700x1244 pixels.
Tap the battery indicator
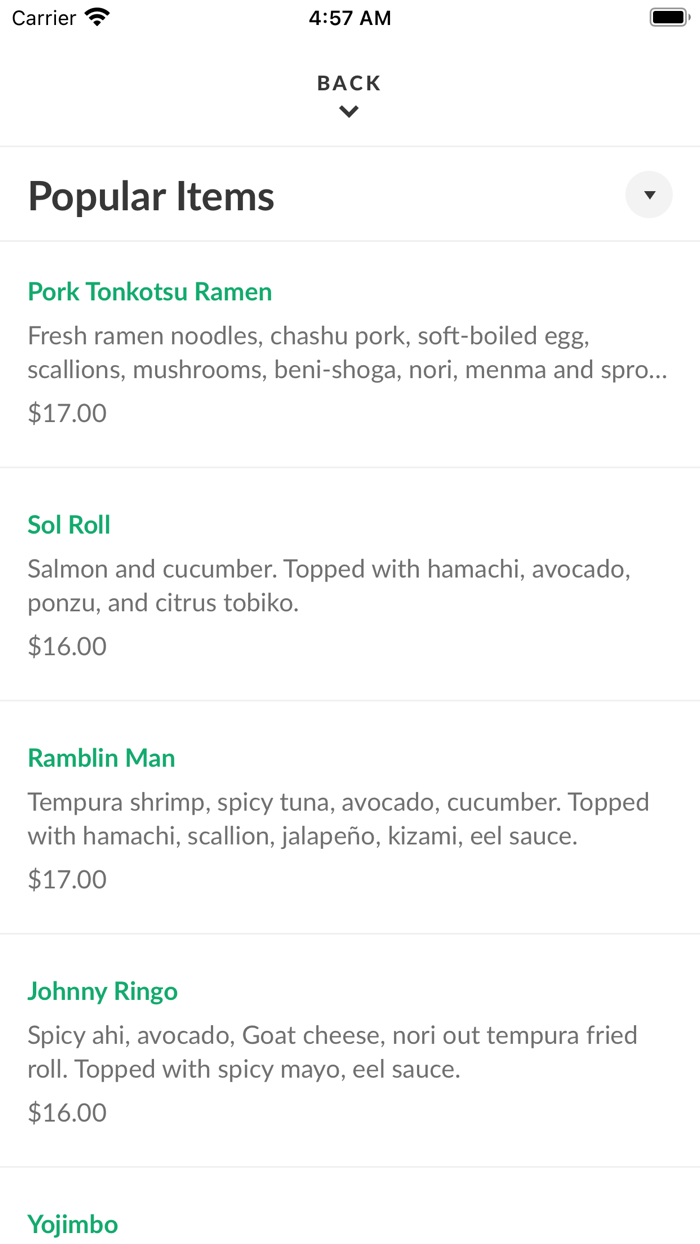click(667, 16)
